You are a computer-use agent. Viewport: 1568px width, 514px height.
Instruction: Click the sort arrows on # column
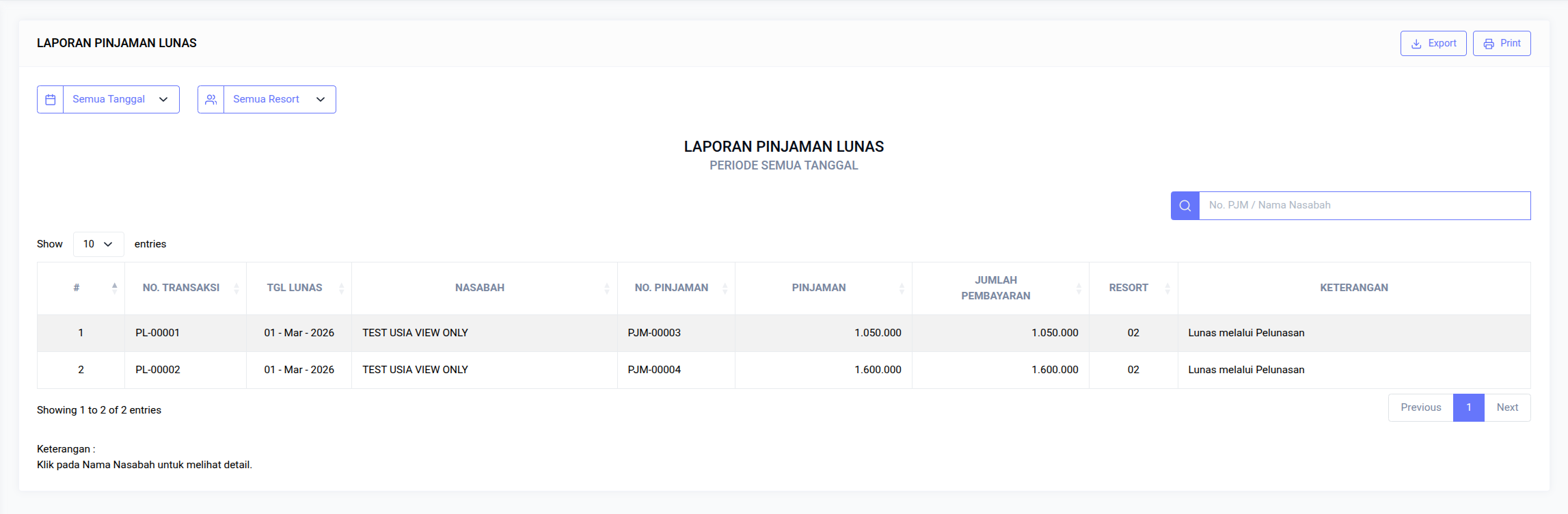point(113,288)
